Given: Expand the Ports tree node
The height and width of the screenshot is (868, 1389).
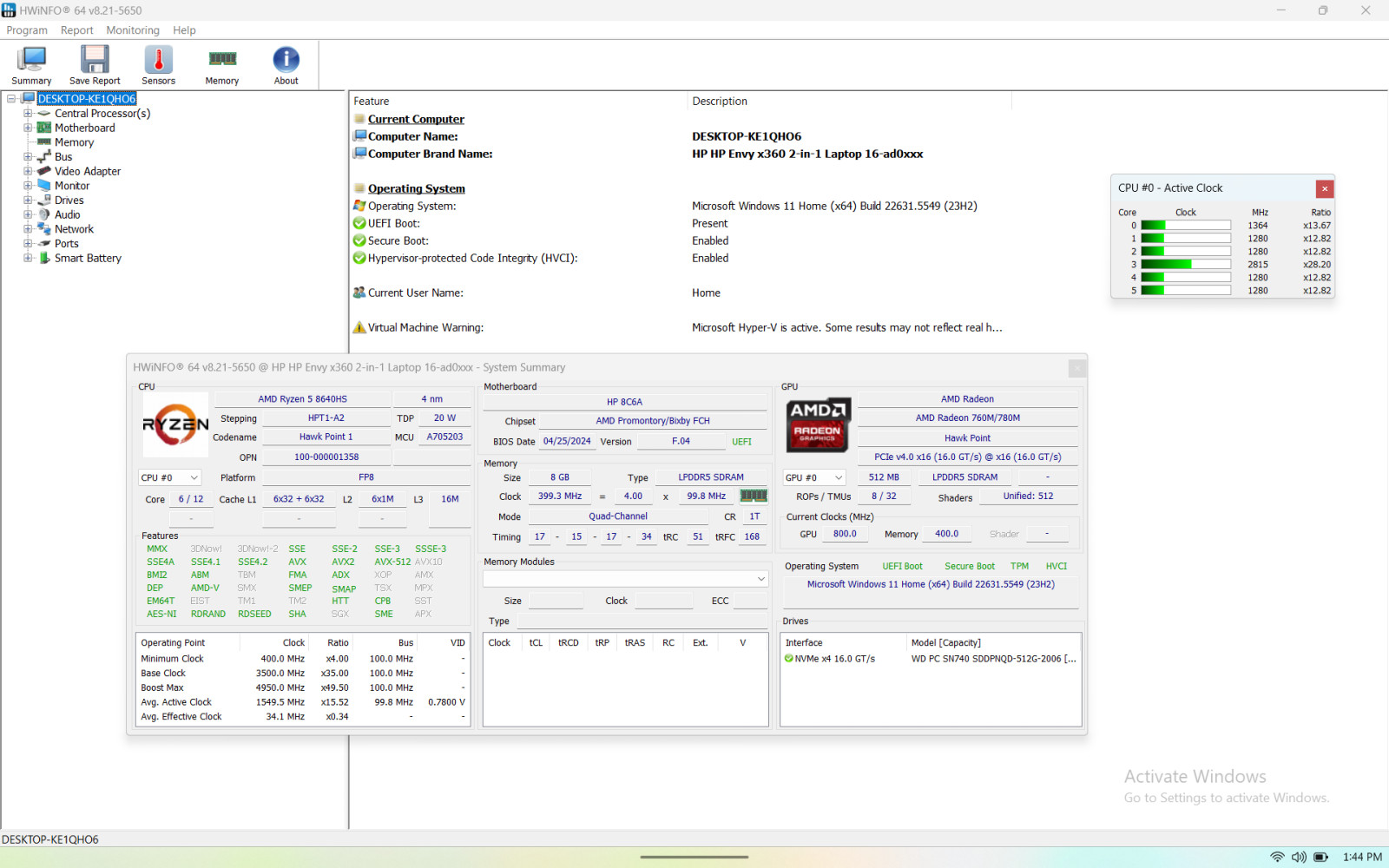Looking at the screenshot, I should point(28,243).
